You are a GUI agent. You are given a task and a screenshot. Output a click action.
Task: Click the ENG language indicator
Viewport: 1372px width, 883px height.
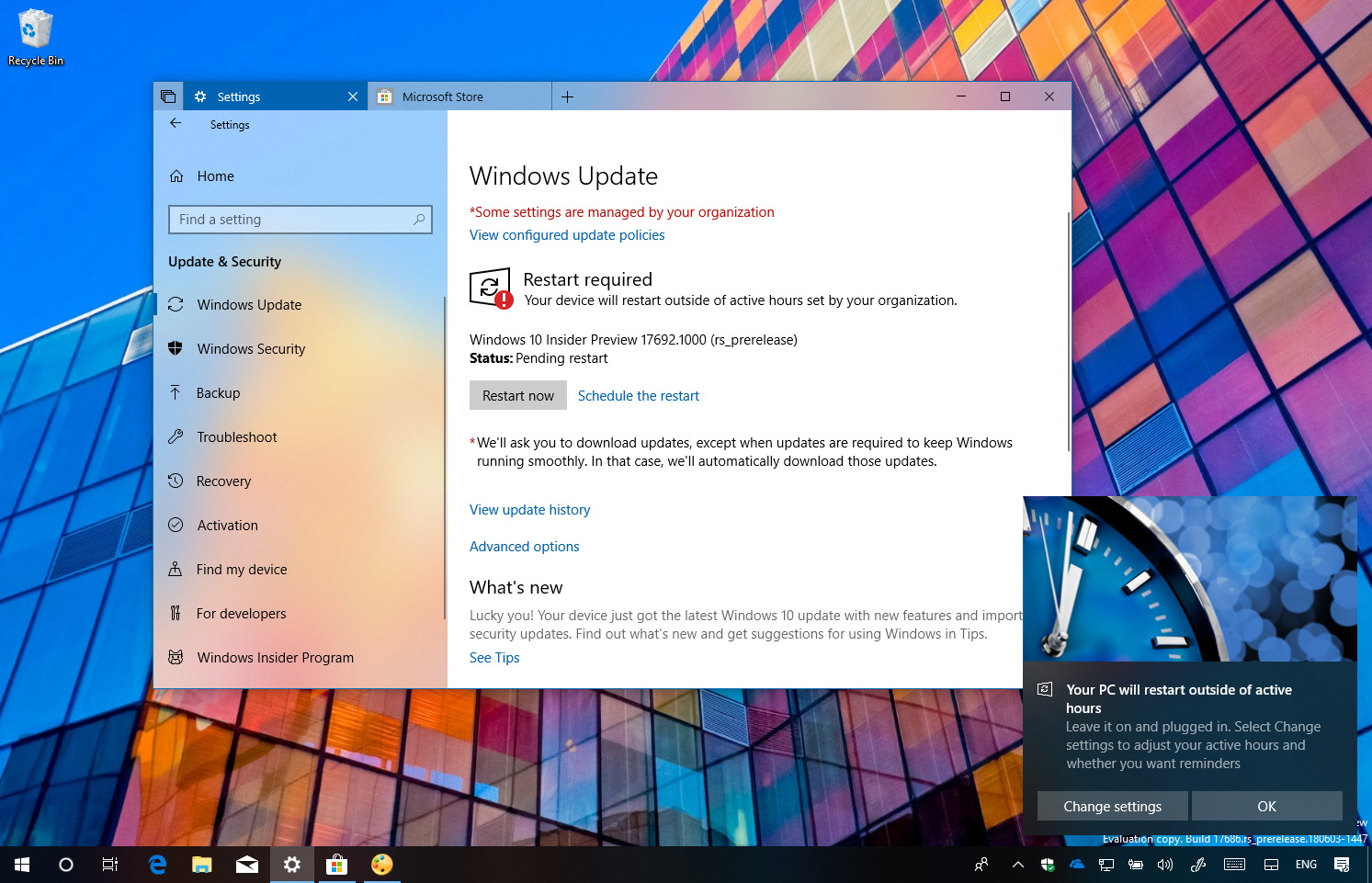(x=1306, y=865)
